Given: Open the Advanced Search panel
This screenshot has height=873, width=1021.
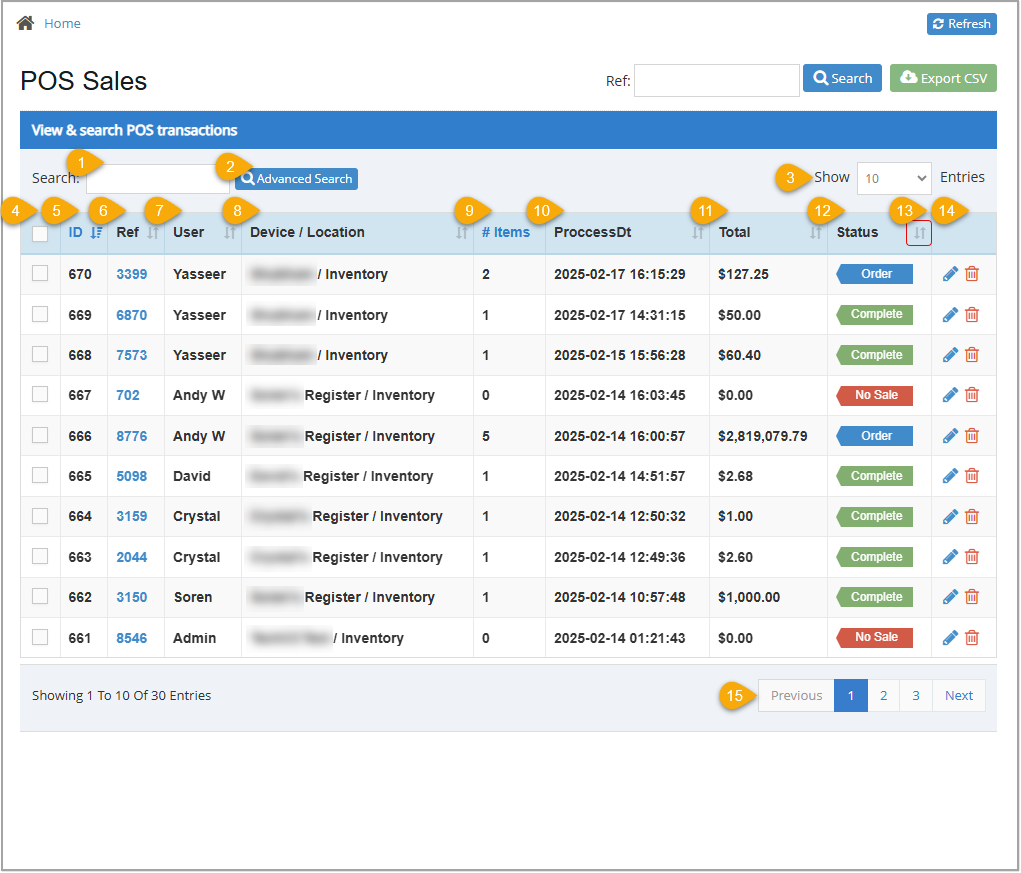Looking at the screenshot, I should click(x=296, y=178).
